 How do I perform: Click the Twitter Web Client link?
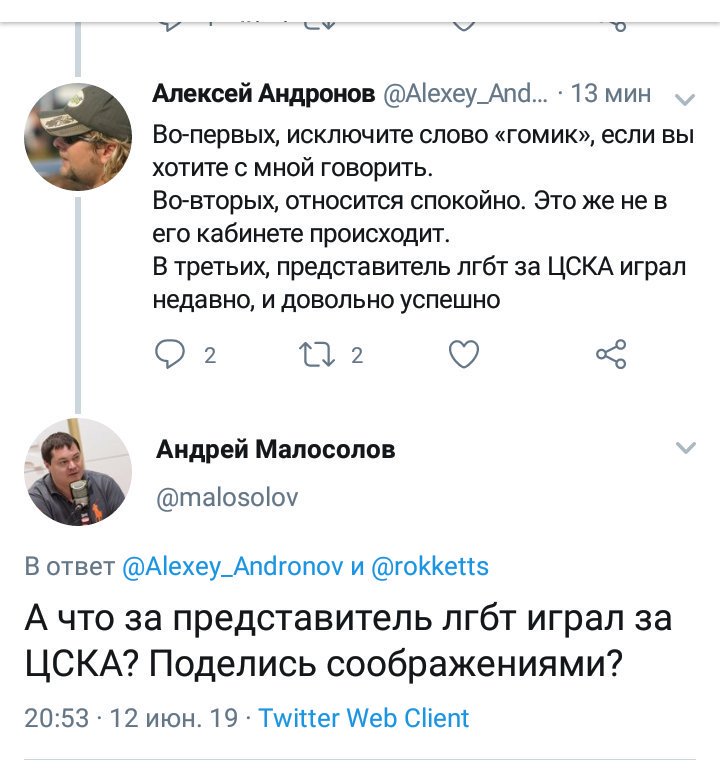click(x=364, y=718)
